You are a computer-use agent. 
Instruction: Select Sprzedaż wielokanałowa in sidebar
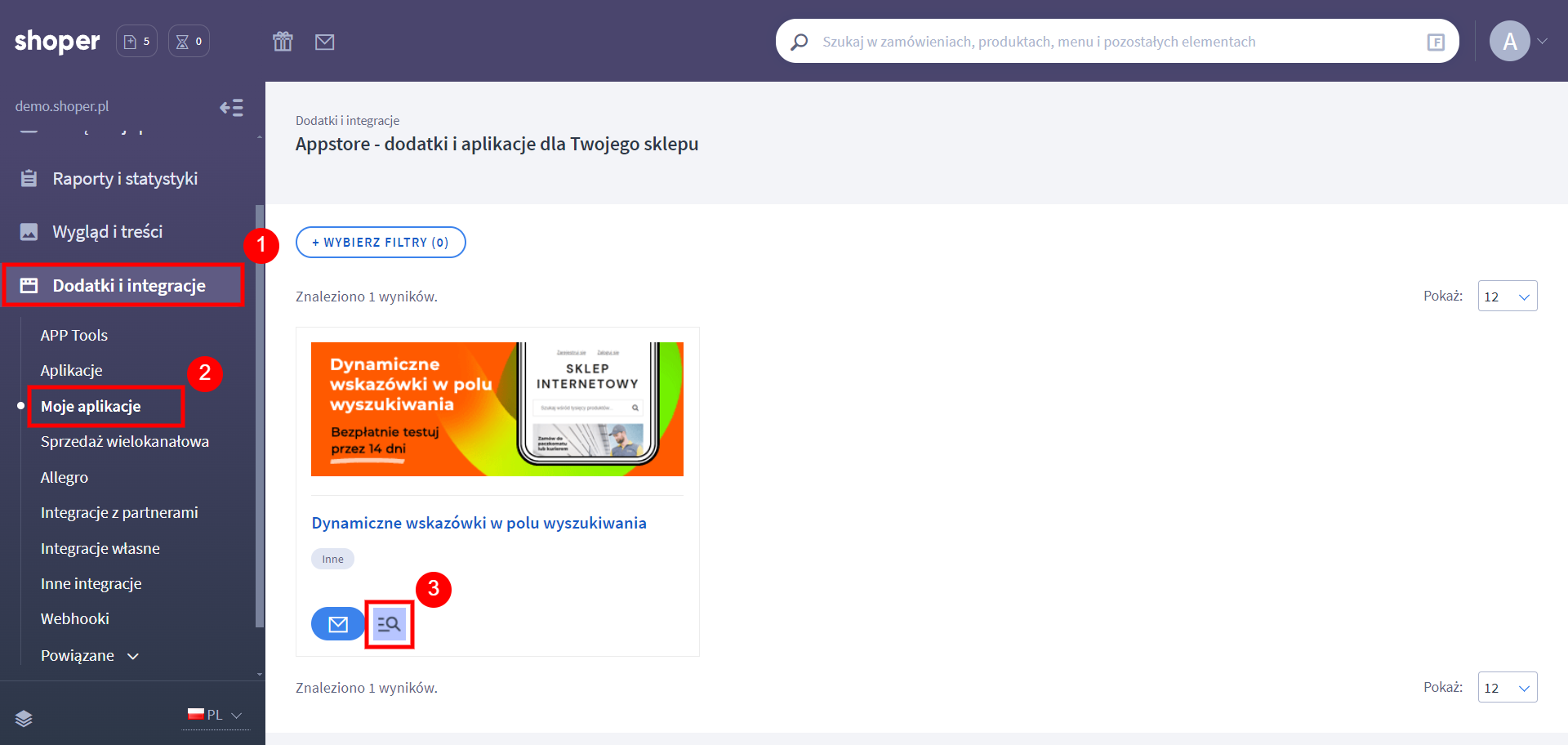click(125, 442)
